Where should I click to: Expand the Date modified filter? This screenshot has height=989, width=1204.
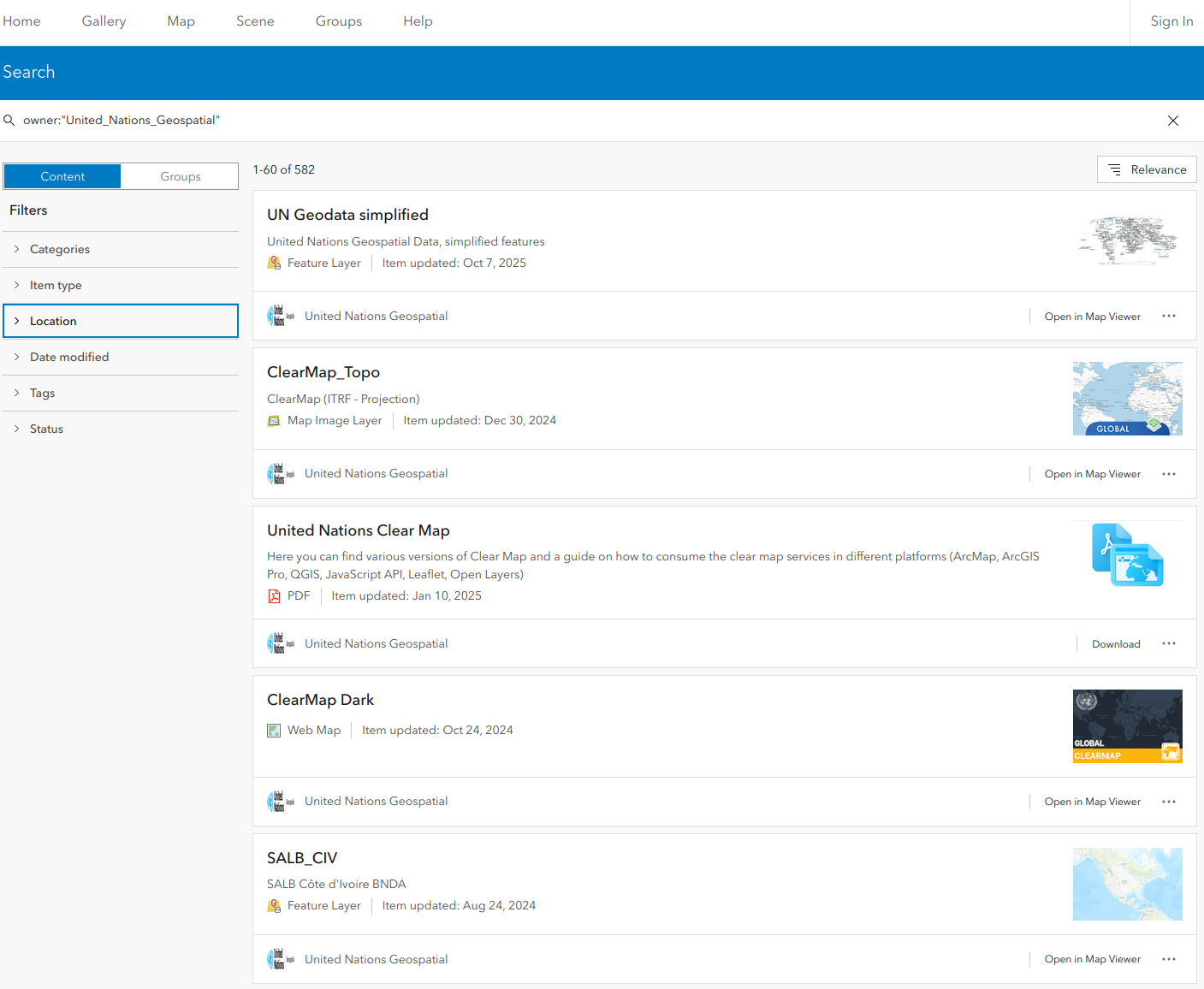click(69, 357)
